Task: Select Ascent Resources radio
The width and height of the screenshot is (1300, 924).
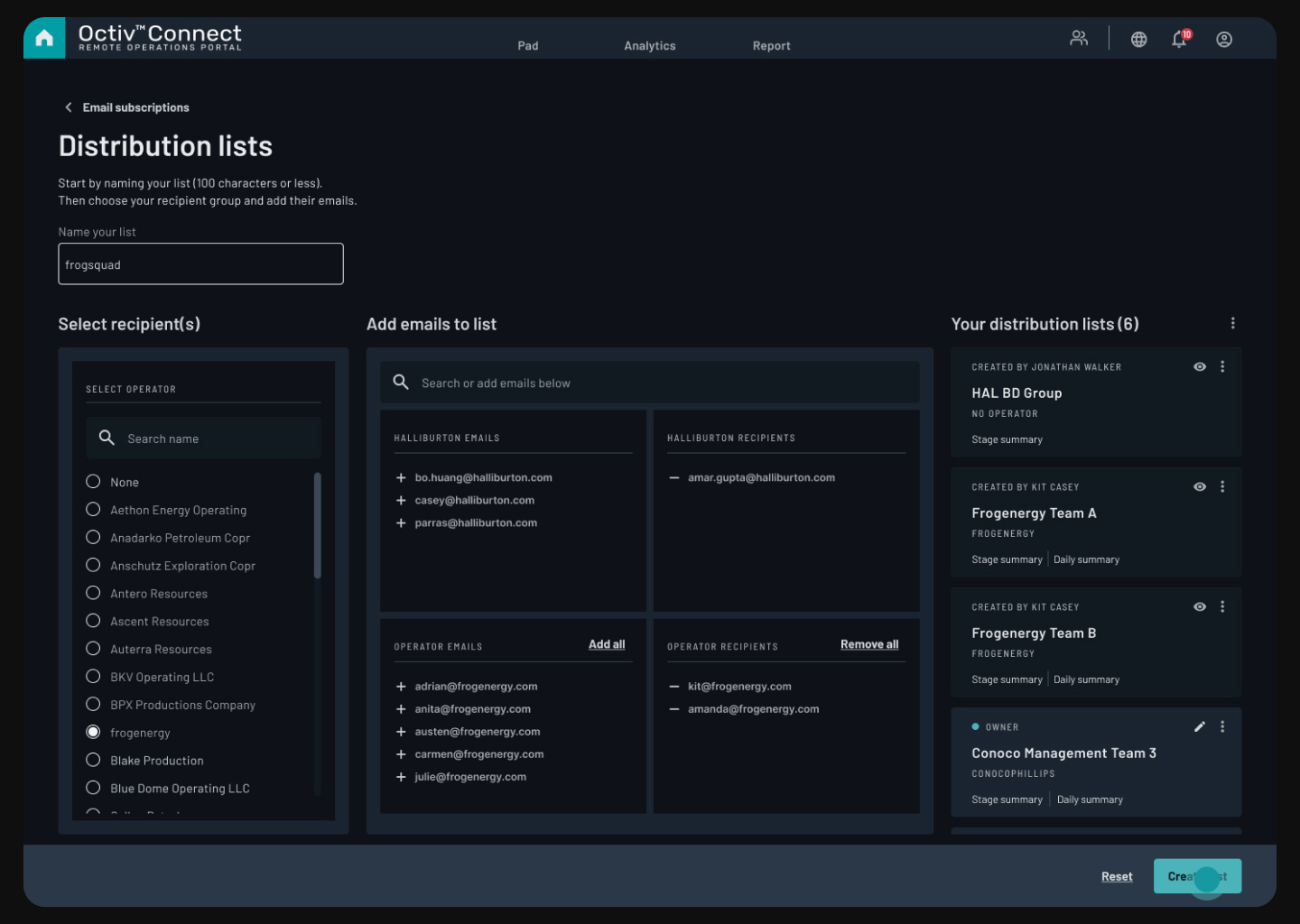Action: click(93, 621)
